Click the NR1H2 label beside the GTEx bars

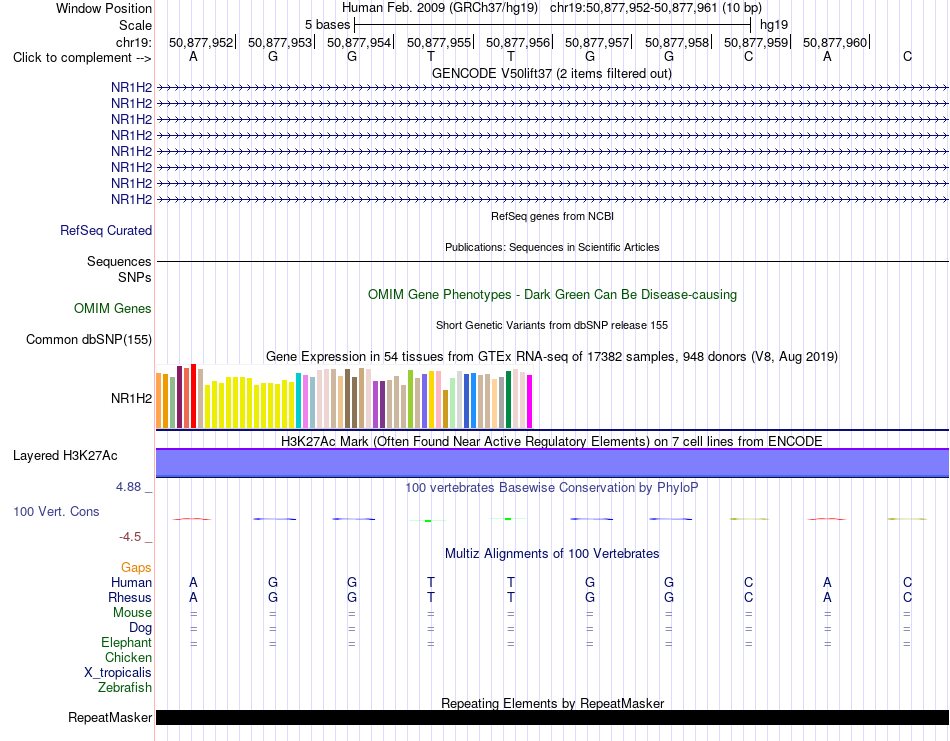coord(131,398)
